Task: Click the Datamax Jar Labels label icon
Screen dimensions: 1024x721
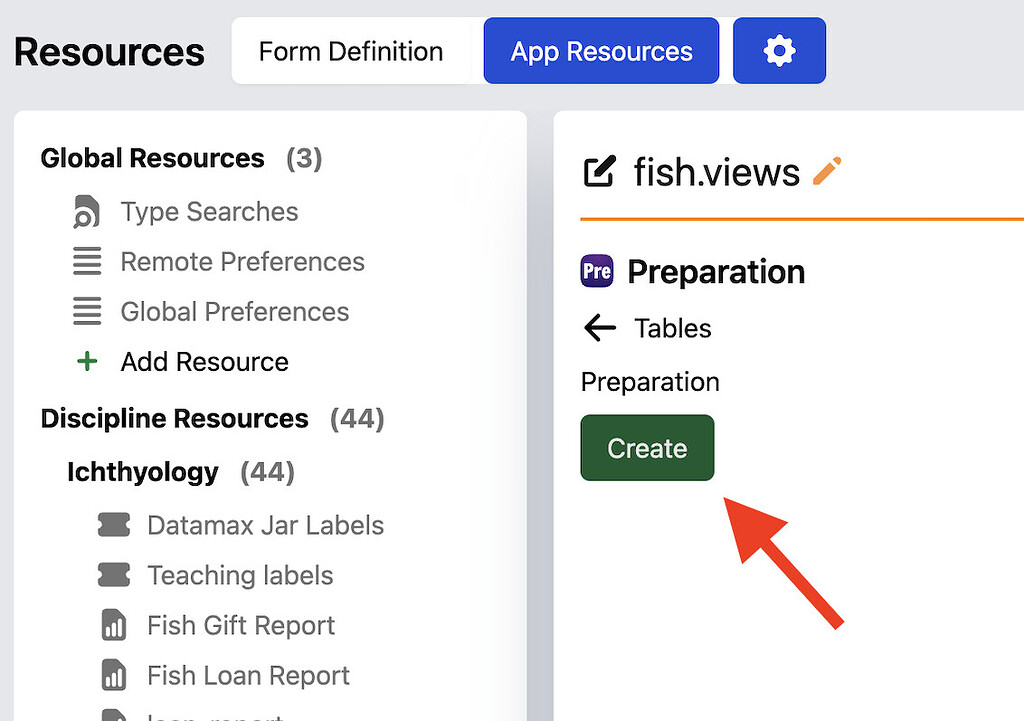Action: tap(113, 525)
